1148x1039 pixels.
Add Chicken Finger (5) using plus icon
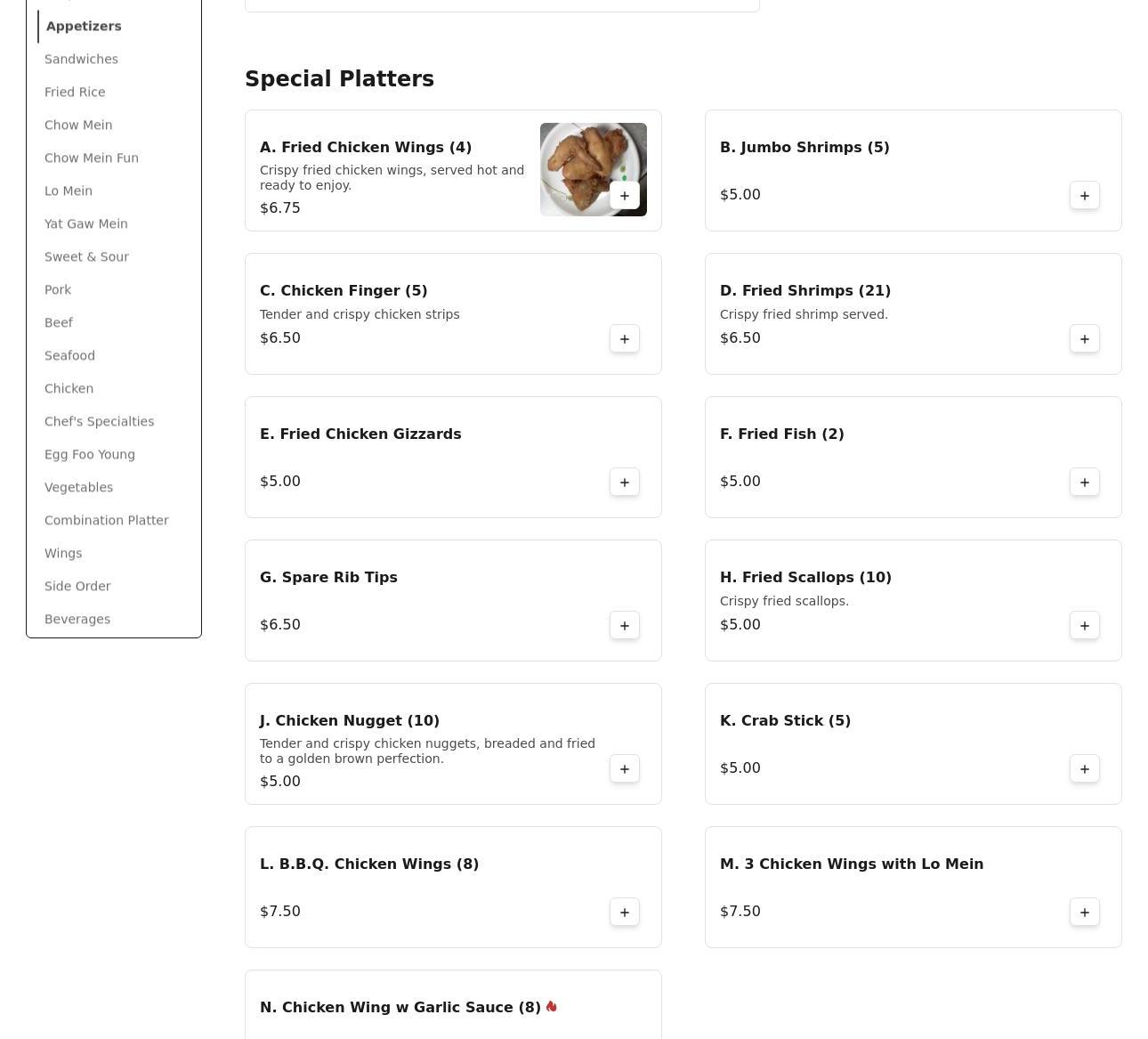click(x=624, y=339)
